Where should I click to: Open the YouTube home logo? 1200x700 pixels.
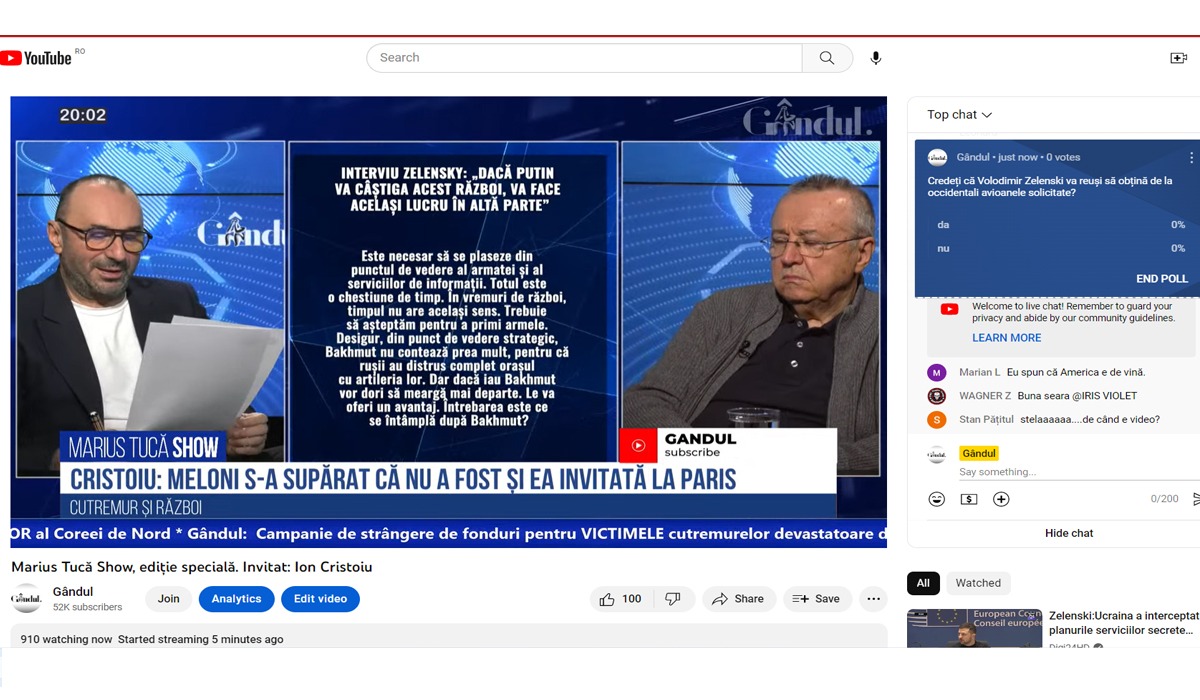tap(37, 58)
